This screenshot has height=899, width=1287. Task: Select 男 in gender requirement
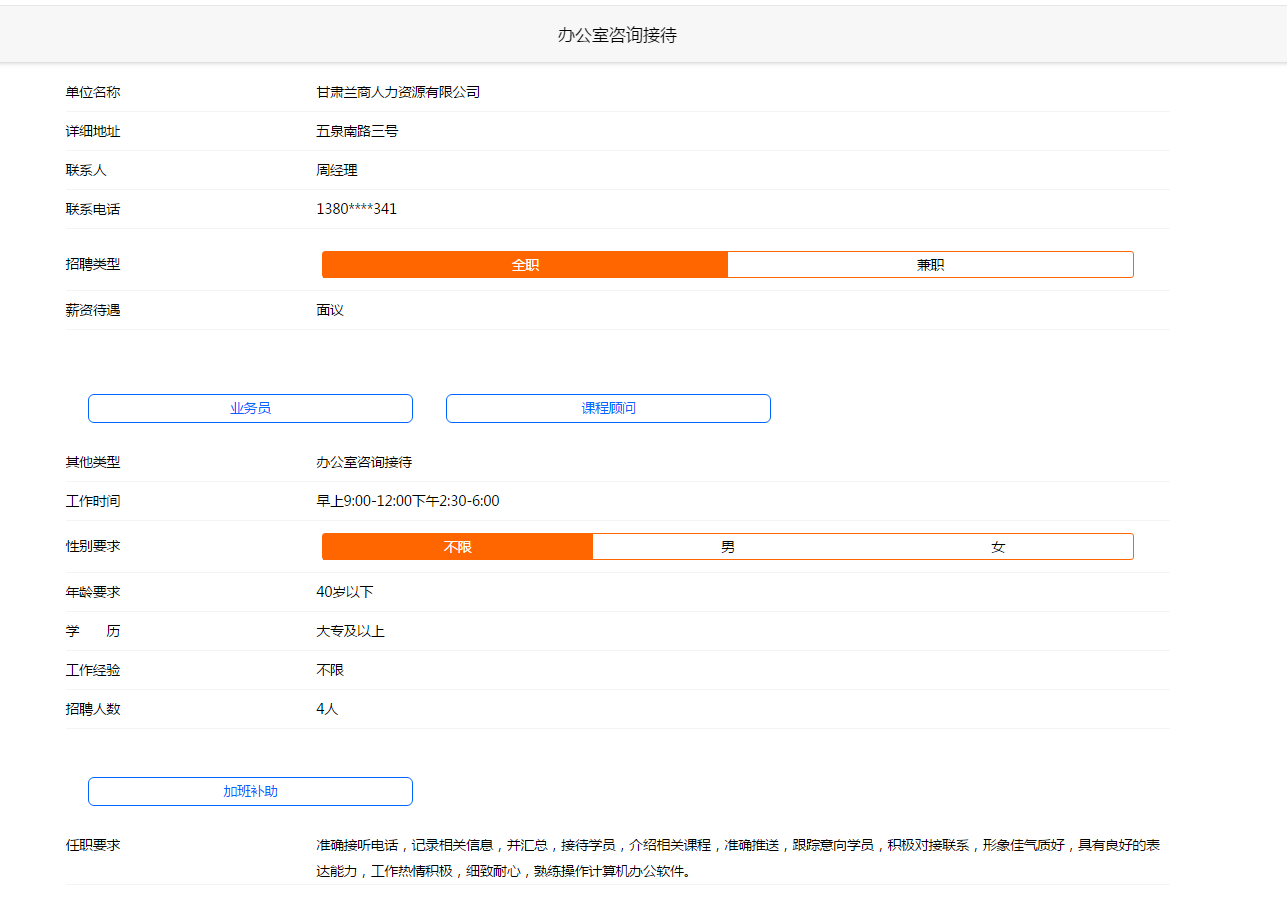728,547
